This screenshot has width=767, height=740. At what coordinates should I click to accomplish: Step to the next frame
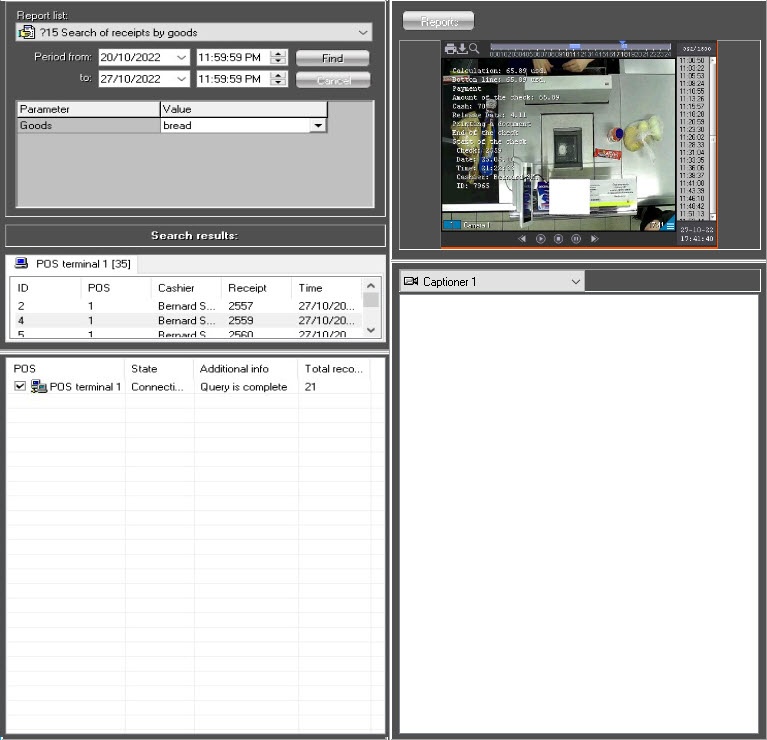594,239
